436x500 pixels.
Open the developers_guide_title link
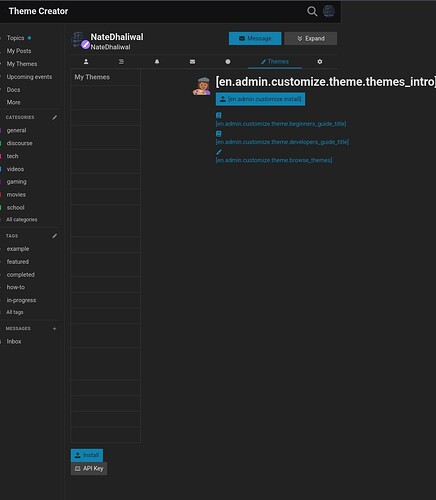(282, 142)
